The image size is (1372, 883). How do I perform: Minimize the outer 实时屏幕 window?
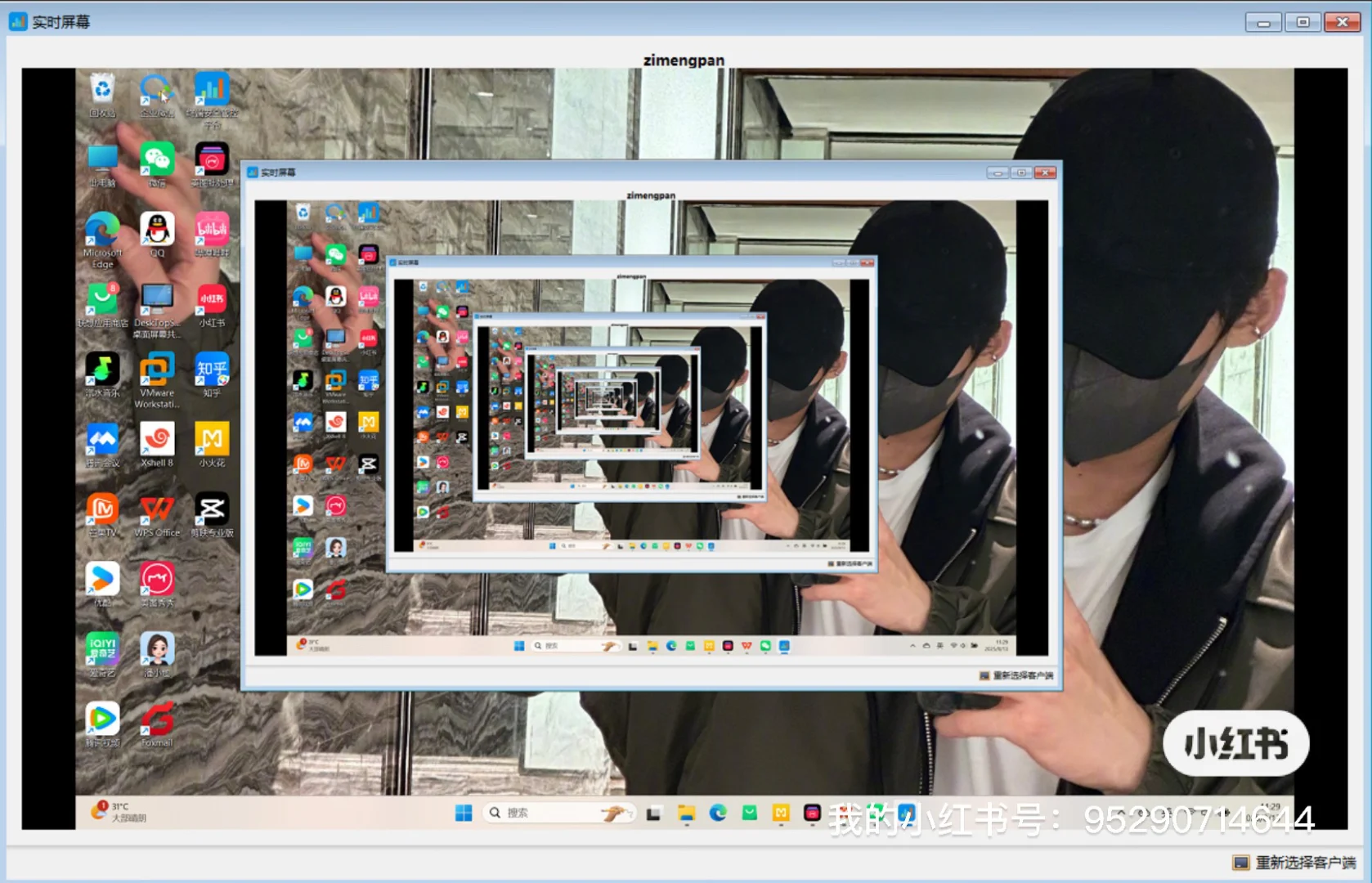point(1263,22)
